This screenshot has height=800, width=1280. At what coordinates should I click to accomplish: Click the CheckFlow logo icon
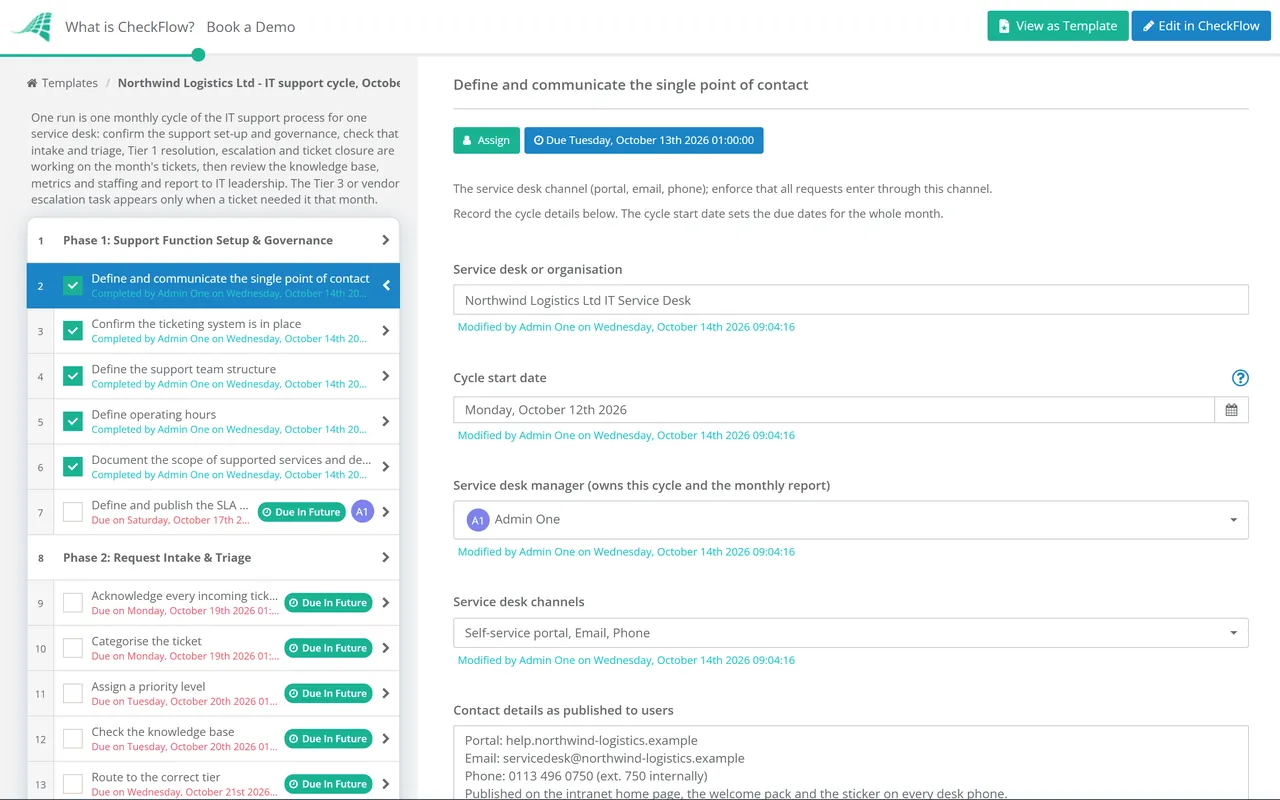coord(31,26)
